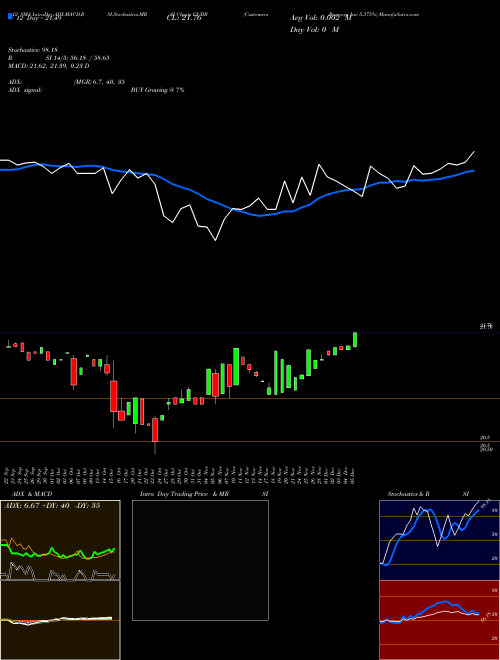Screen dimensions: 500x660
Task: Click the 20.5 price axis label
Action: (484, 438)
